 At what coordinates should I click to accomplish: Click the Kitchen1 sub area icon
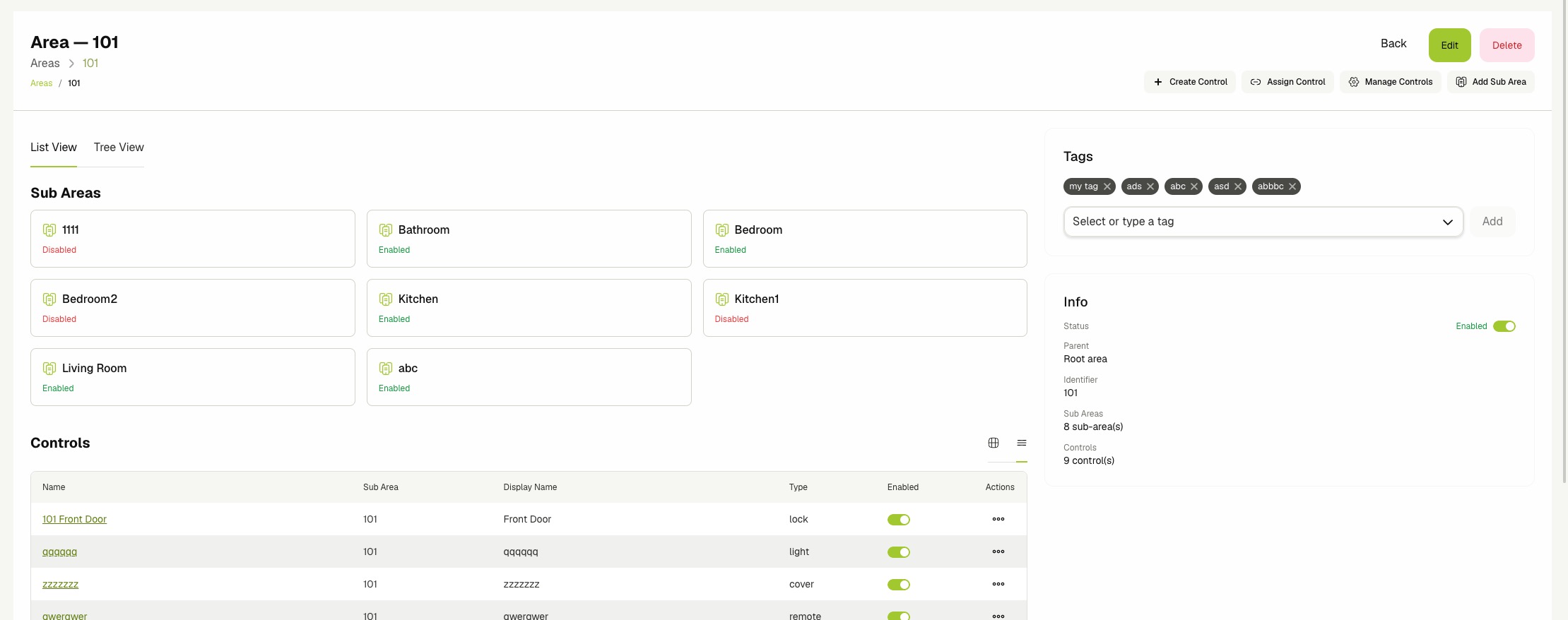click(x=722, y=299)
